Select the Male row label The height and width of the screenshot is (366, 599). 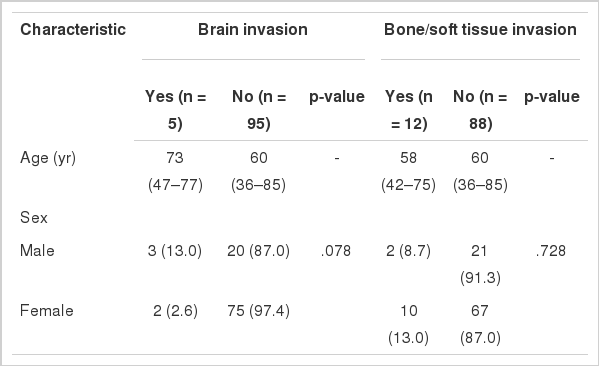[x=37, y=251]
